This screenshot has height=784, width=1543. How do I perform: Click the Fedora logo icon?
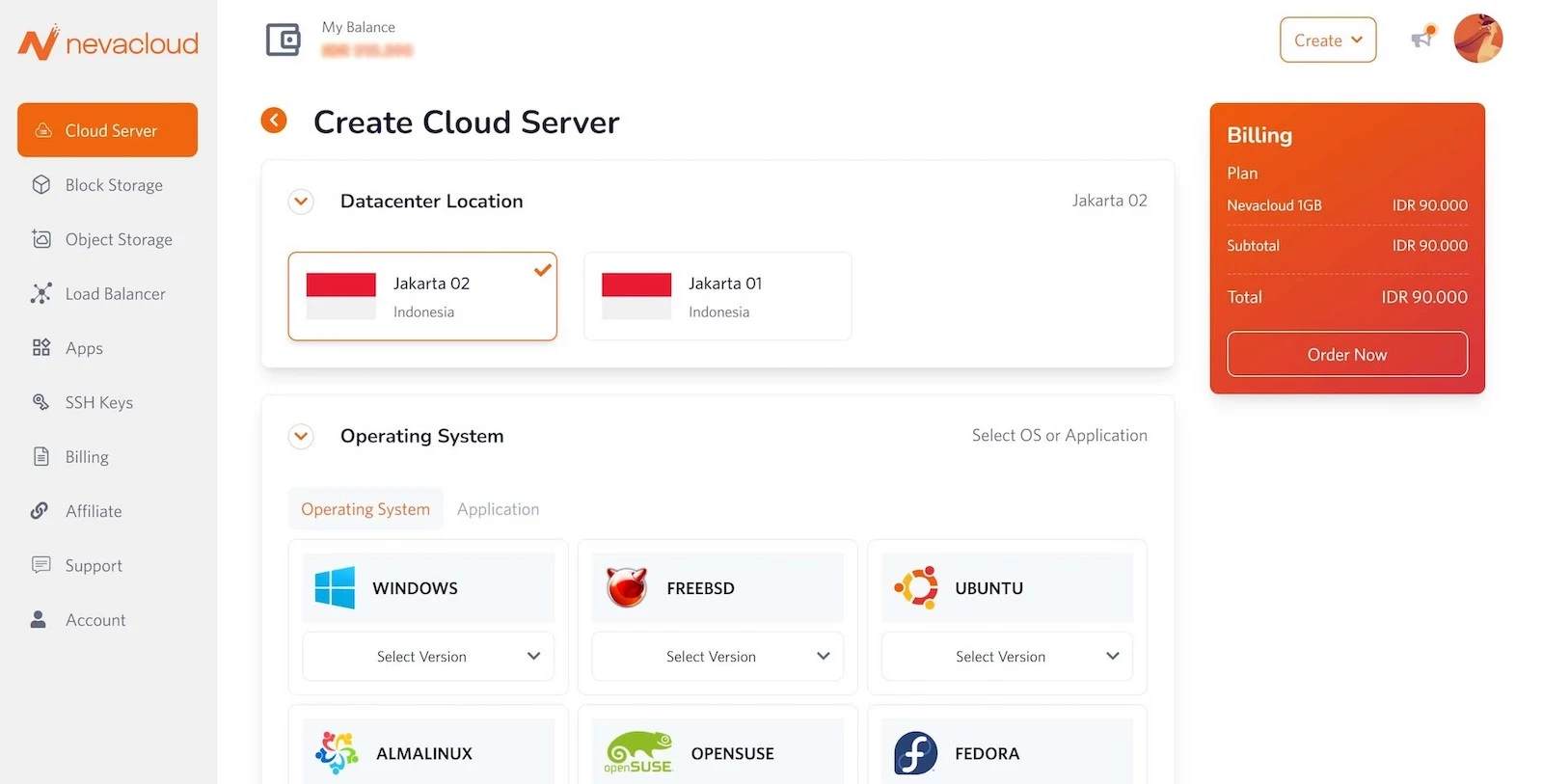click(915, 753)
